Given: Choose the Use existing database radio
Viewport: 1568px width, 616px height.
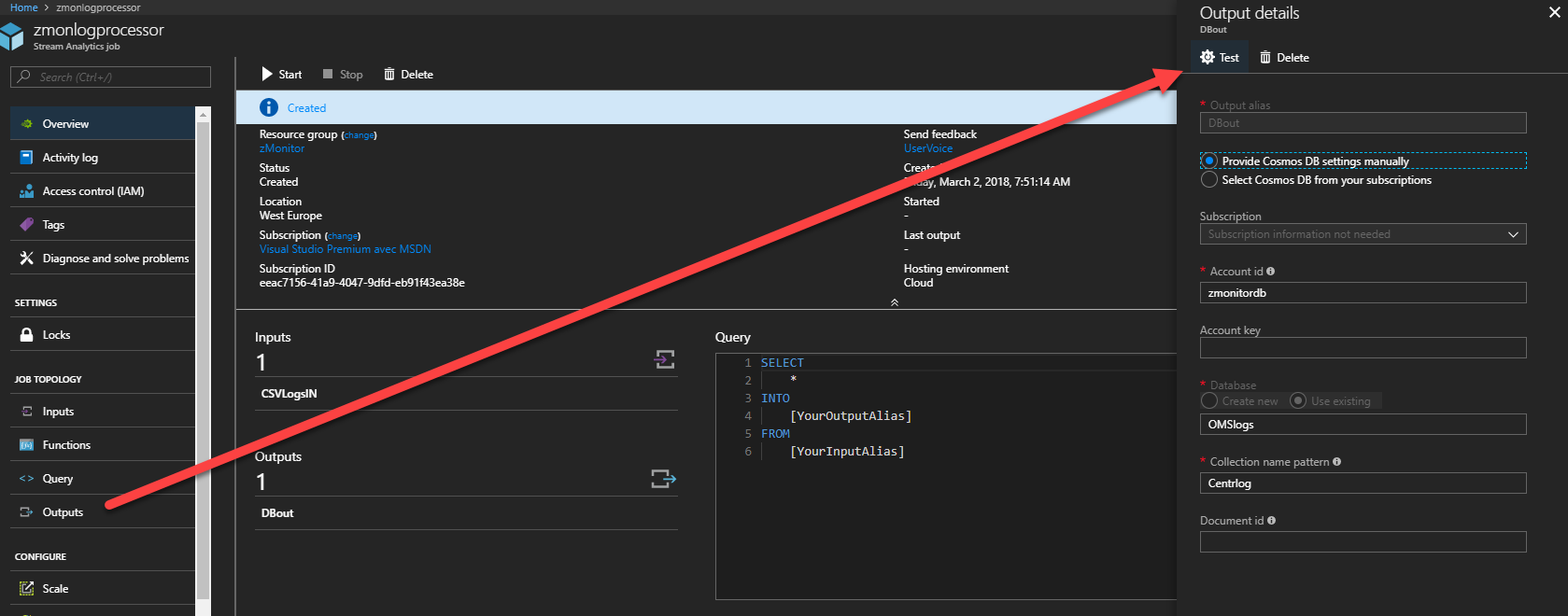Looking at the screenshot, I should tap(1298, 401).
